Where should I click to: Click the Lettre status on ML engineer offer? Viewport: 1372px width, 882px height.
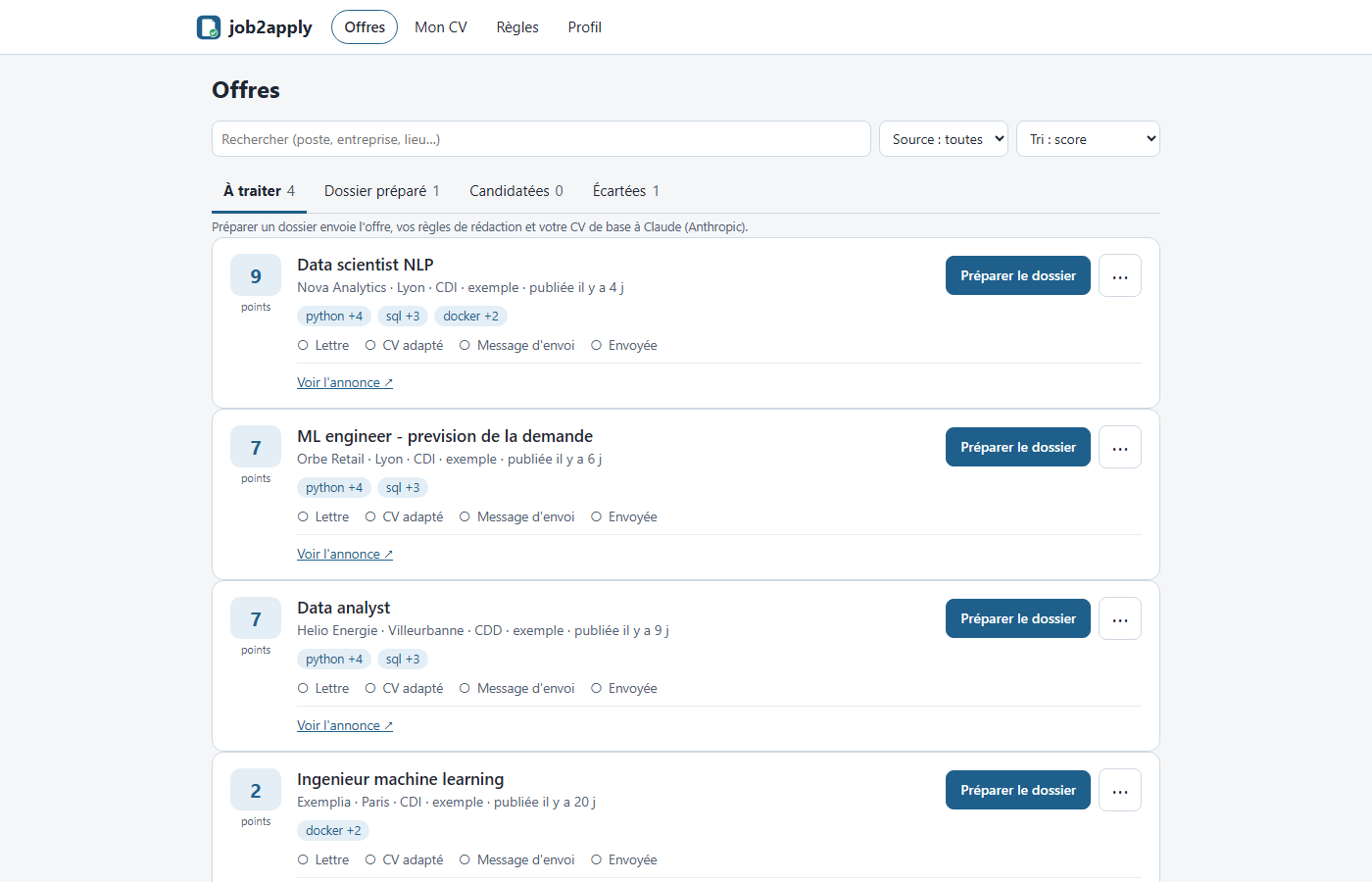tap(323, 517)
